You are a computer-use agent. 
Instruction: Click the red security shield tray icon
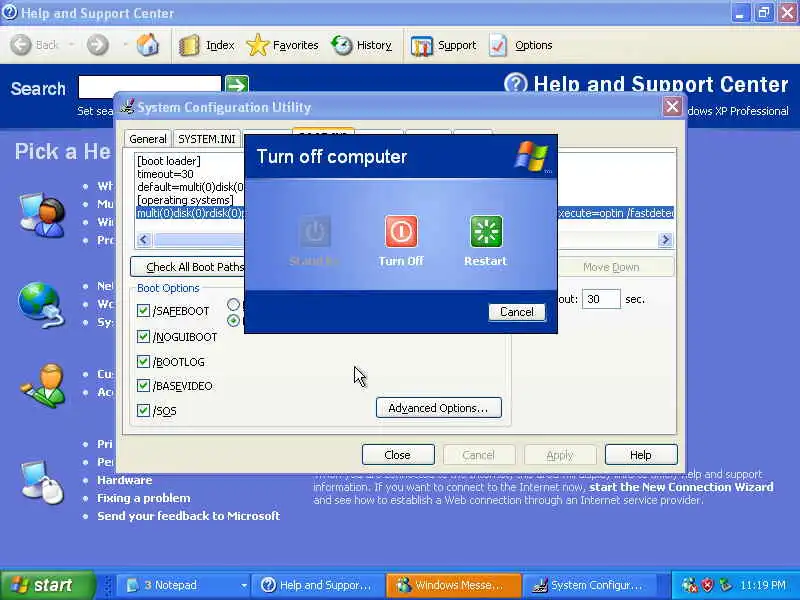(x=708, y=585)
